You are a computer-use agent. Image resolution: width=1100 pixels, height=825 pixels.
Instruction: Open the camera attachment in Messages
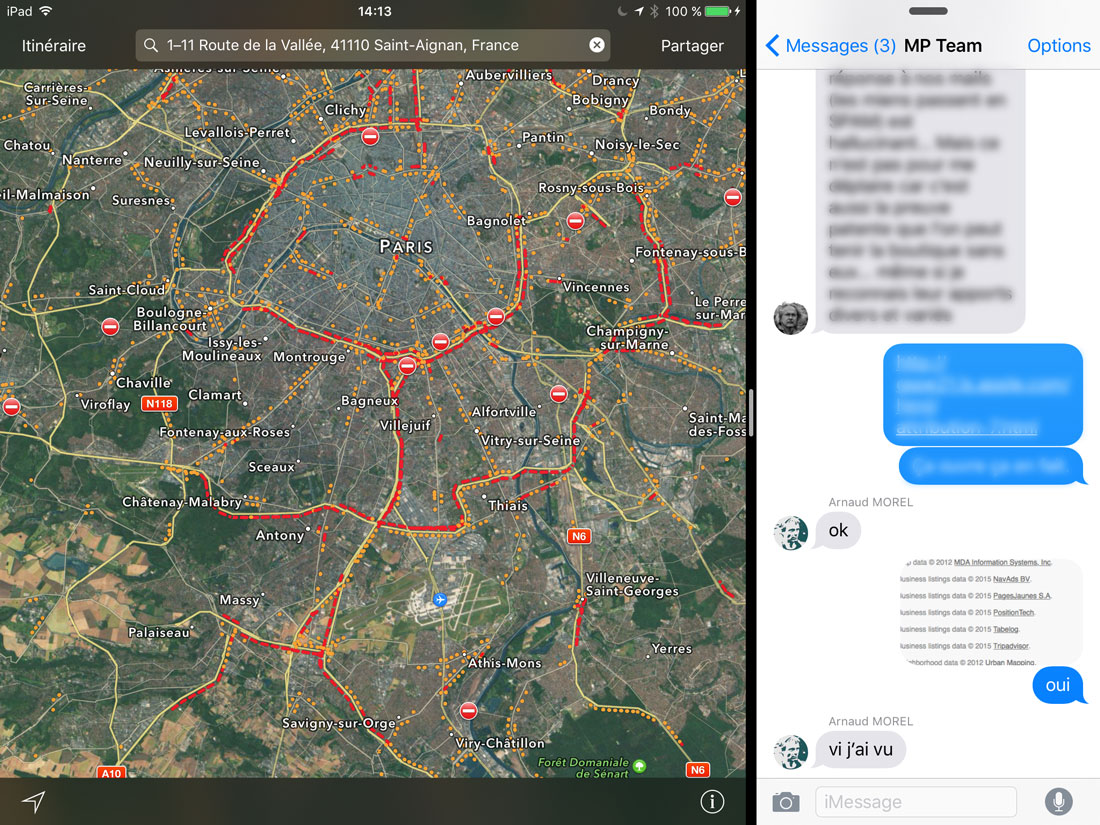click(786, 801)
